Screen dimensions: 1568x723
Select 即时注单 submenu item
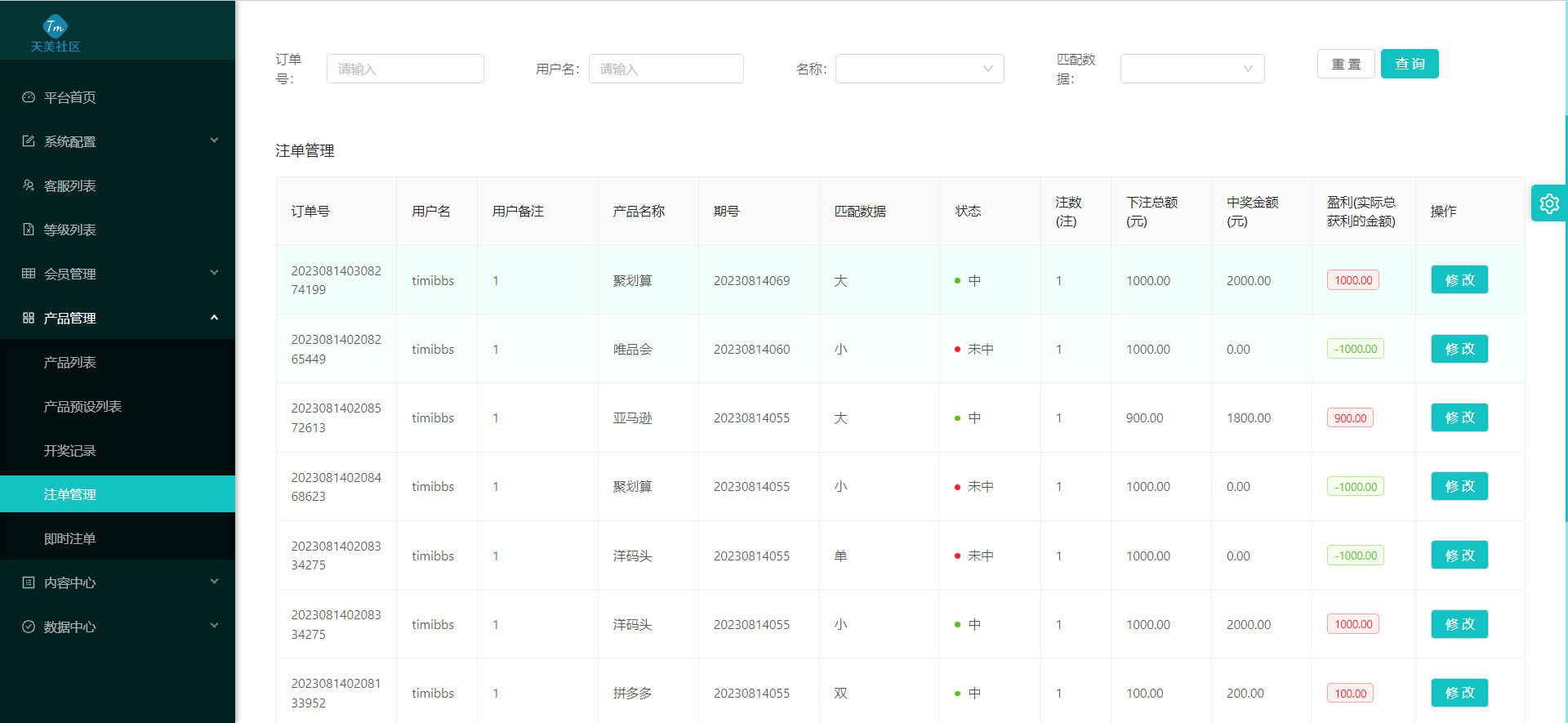click(118, 538)
